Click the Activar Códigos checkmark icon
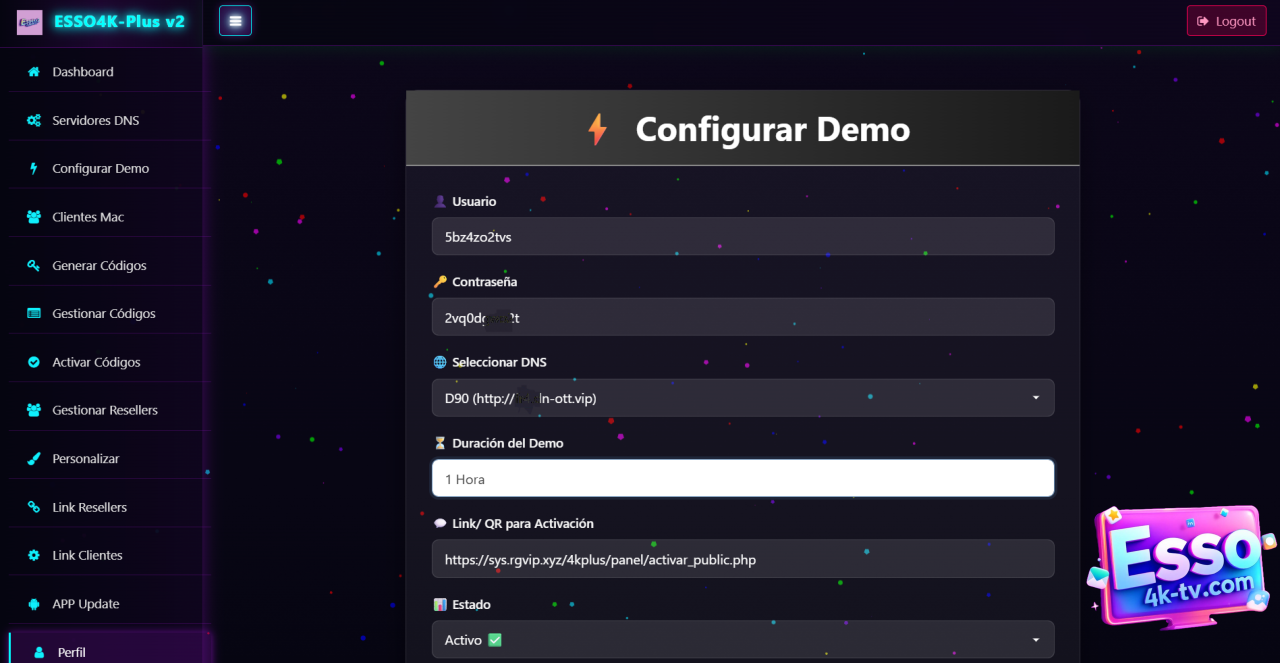This screenshot has height=663, width=1280. (34, 362)
